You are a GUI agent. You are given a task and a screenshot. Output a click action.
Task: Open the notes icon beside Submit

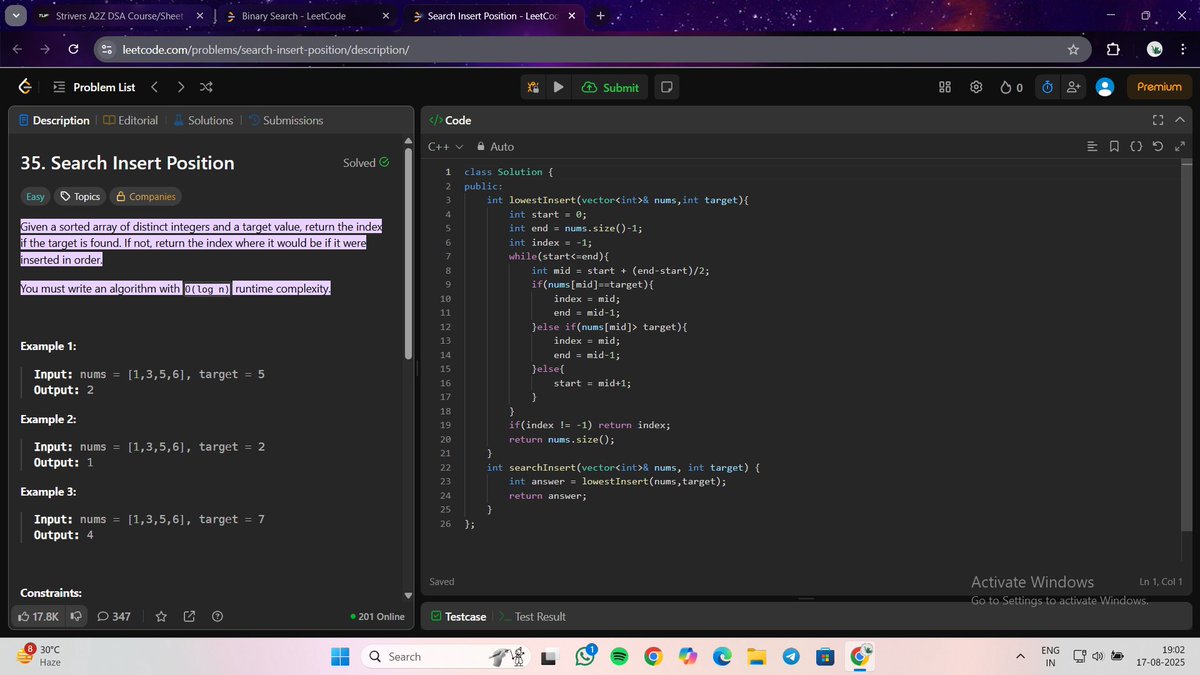[x=667, y=87]
